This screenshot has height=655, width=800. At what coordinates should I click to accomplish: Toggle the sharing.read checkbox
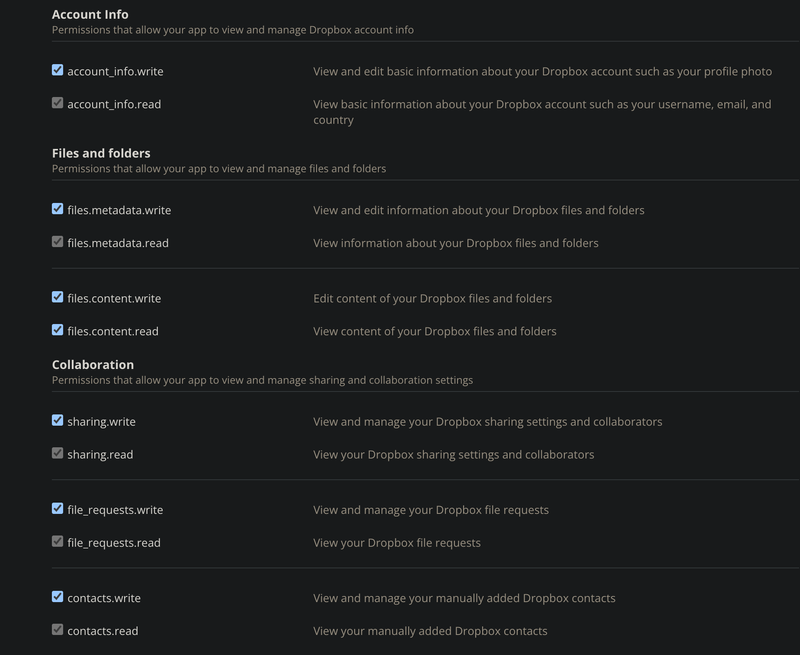(x=58, y=453)
